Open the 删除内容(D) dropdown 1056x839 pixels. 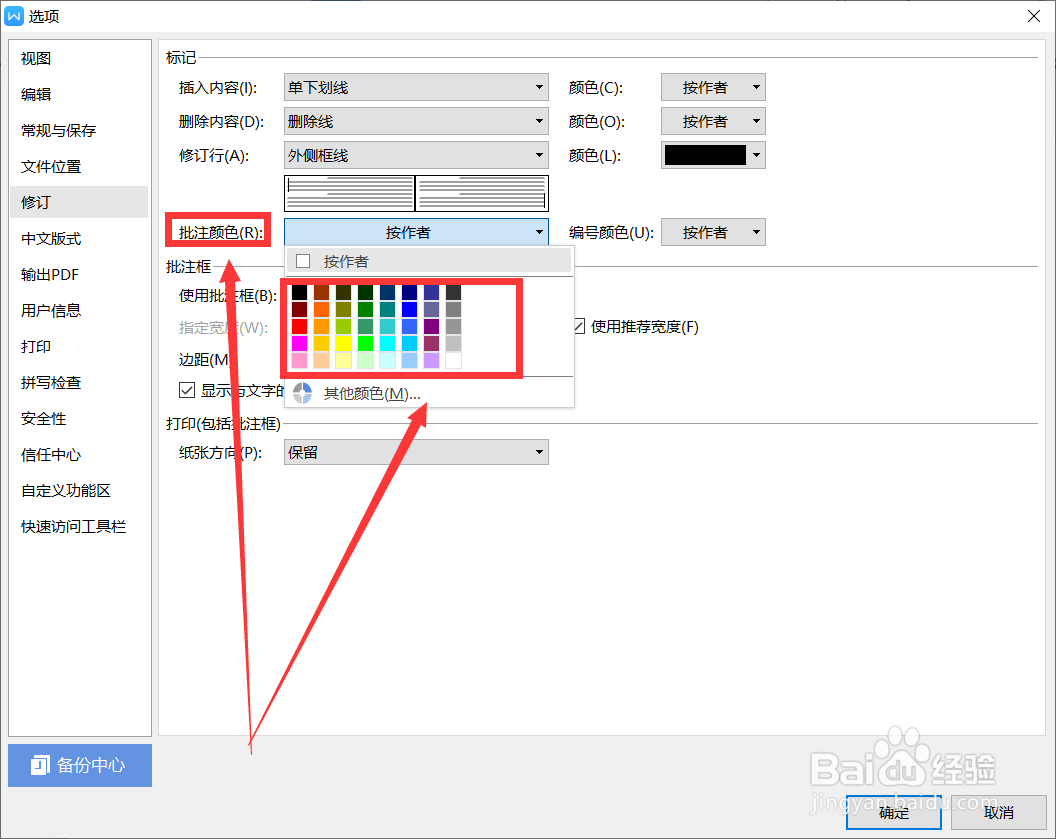pyautogui.click(x=416, y=121)
